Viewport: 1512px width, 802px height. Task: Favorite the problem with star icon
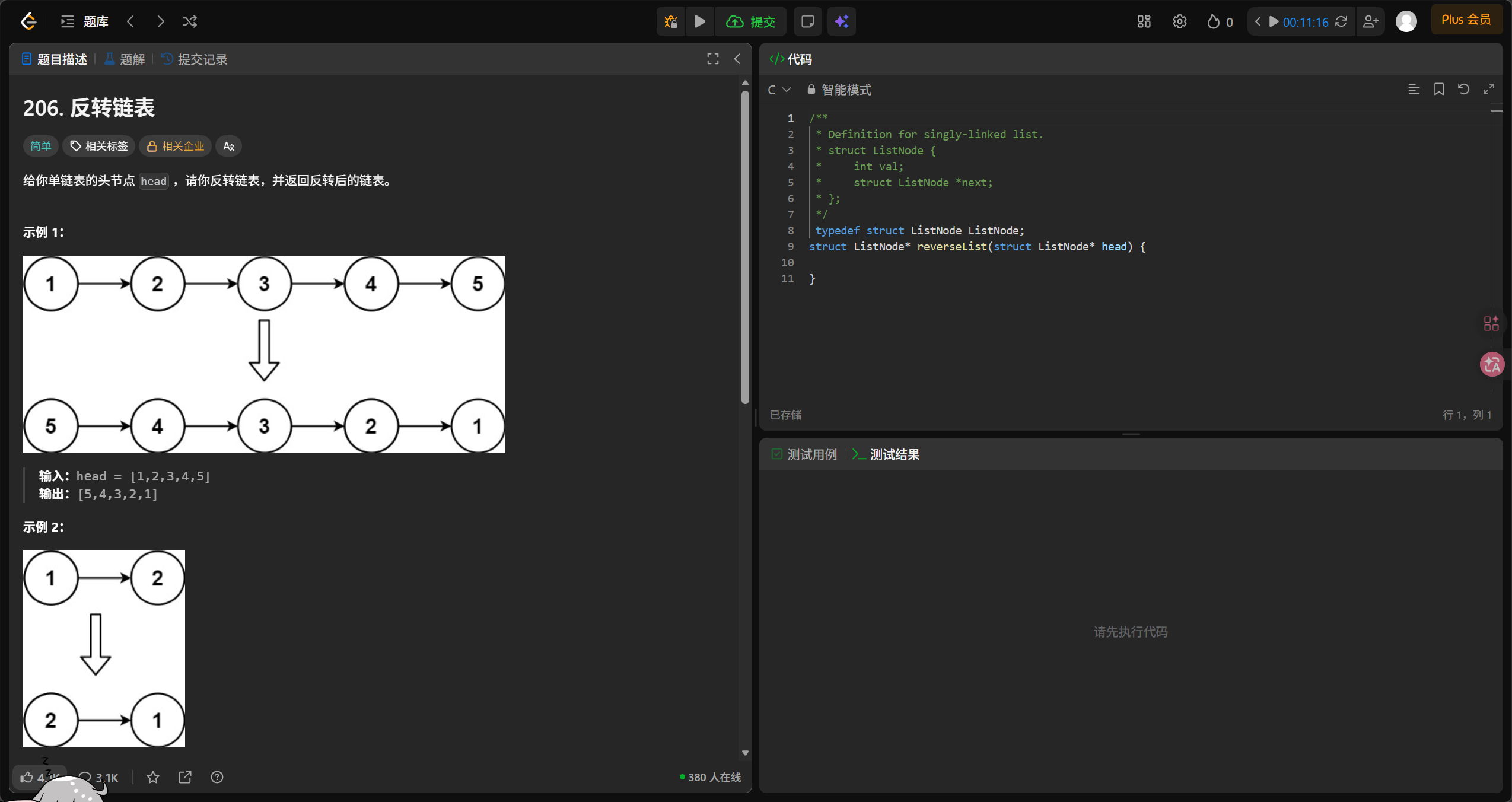click(153, 777)
